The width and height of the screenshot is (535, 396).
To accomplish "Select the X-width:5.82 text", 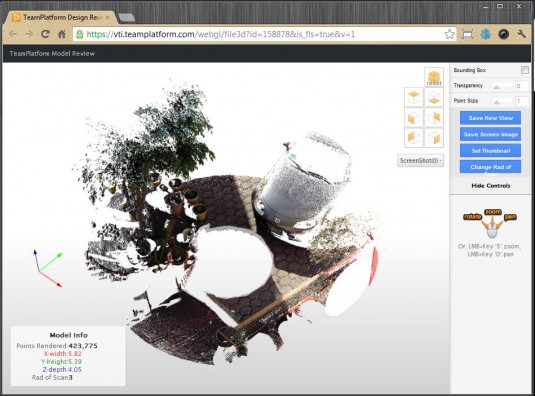I will (62, 354).
